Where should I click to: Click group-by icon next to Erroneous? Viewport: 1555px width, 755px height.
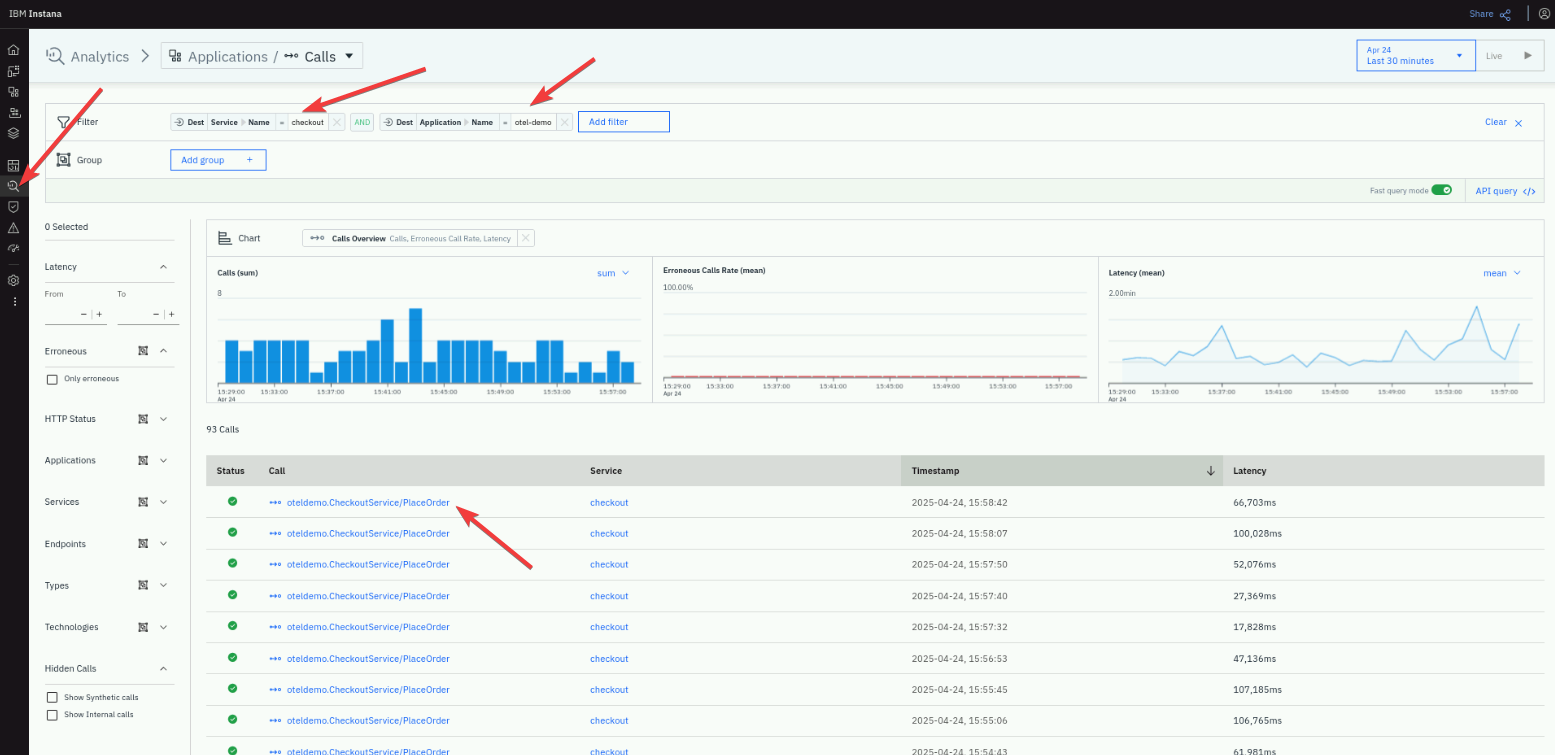point(143,351)
